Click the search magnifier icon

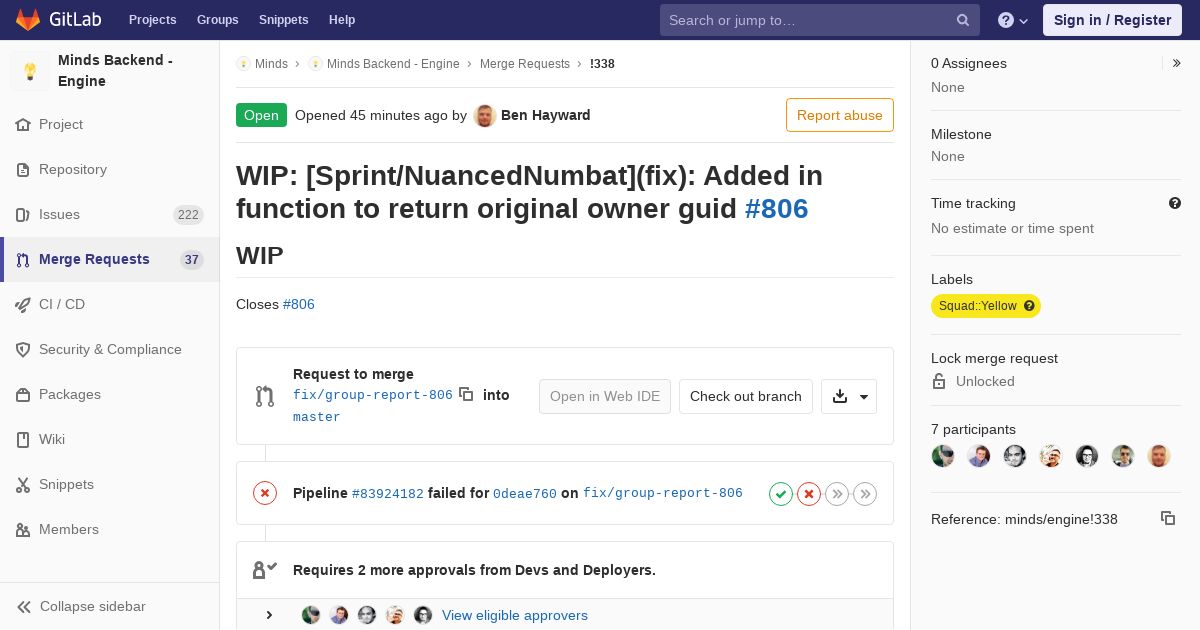(963, 20)
